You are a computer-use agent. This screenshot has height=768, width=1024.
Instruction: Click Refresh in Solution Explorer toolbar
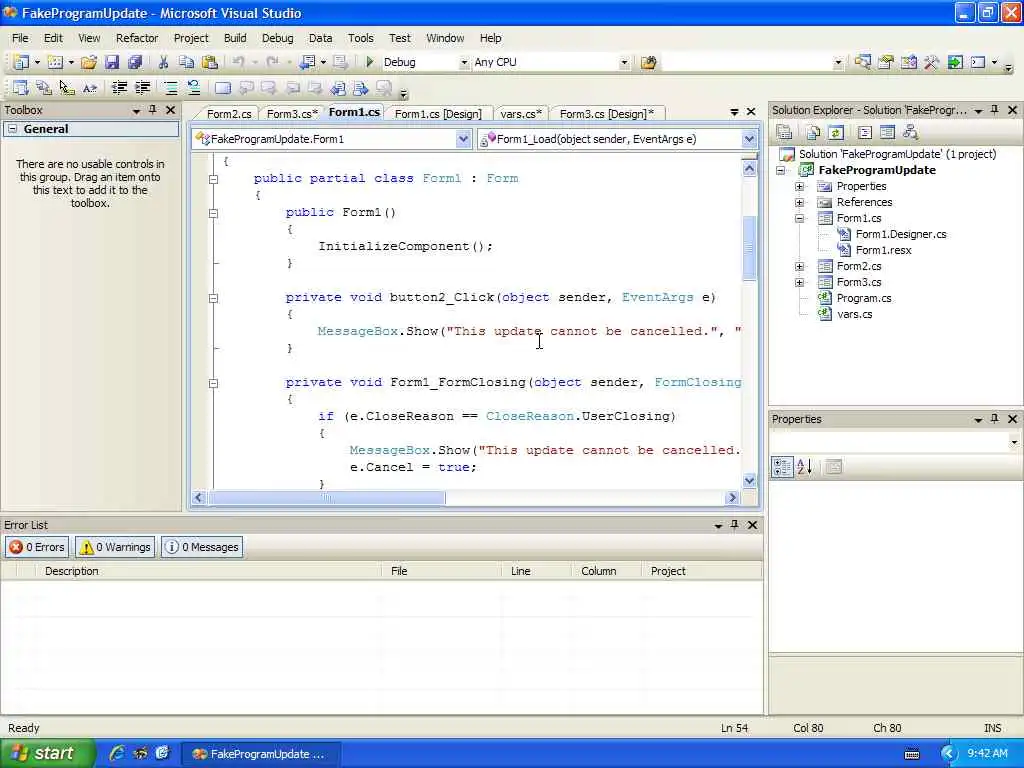[836, 133]
